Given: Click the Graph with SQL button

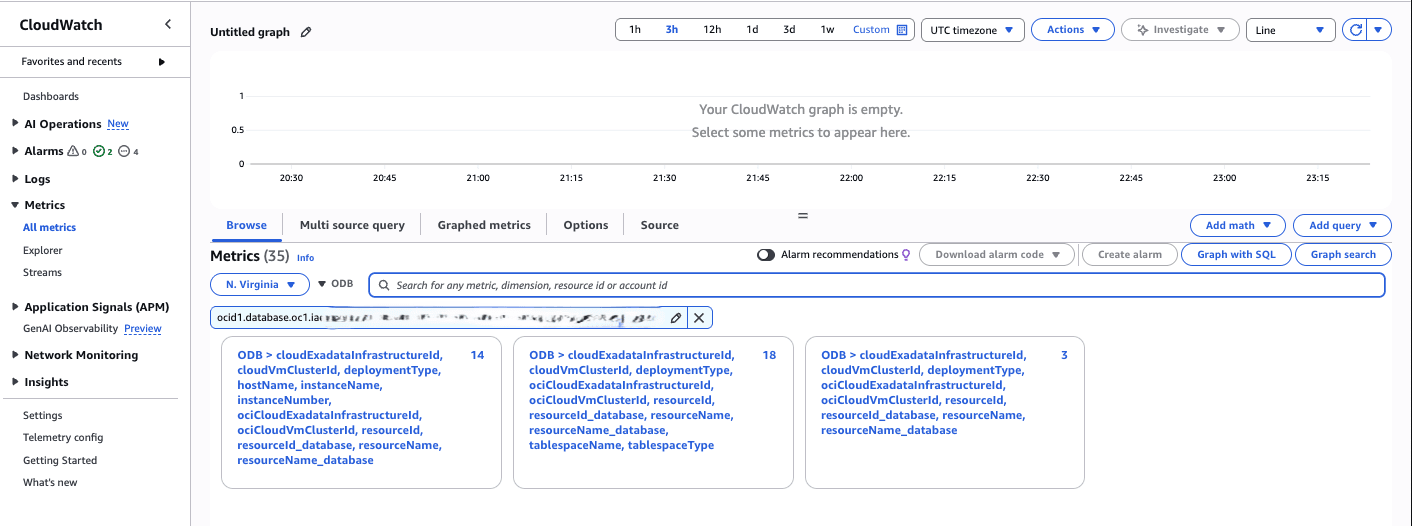Looking at the screenshot, I should click(x=1236, y=255).
